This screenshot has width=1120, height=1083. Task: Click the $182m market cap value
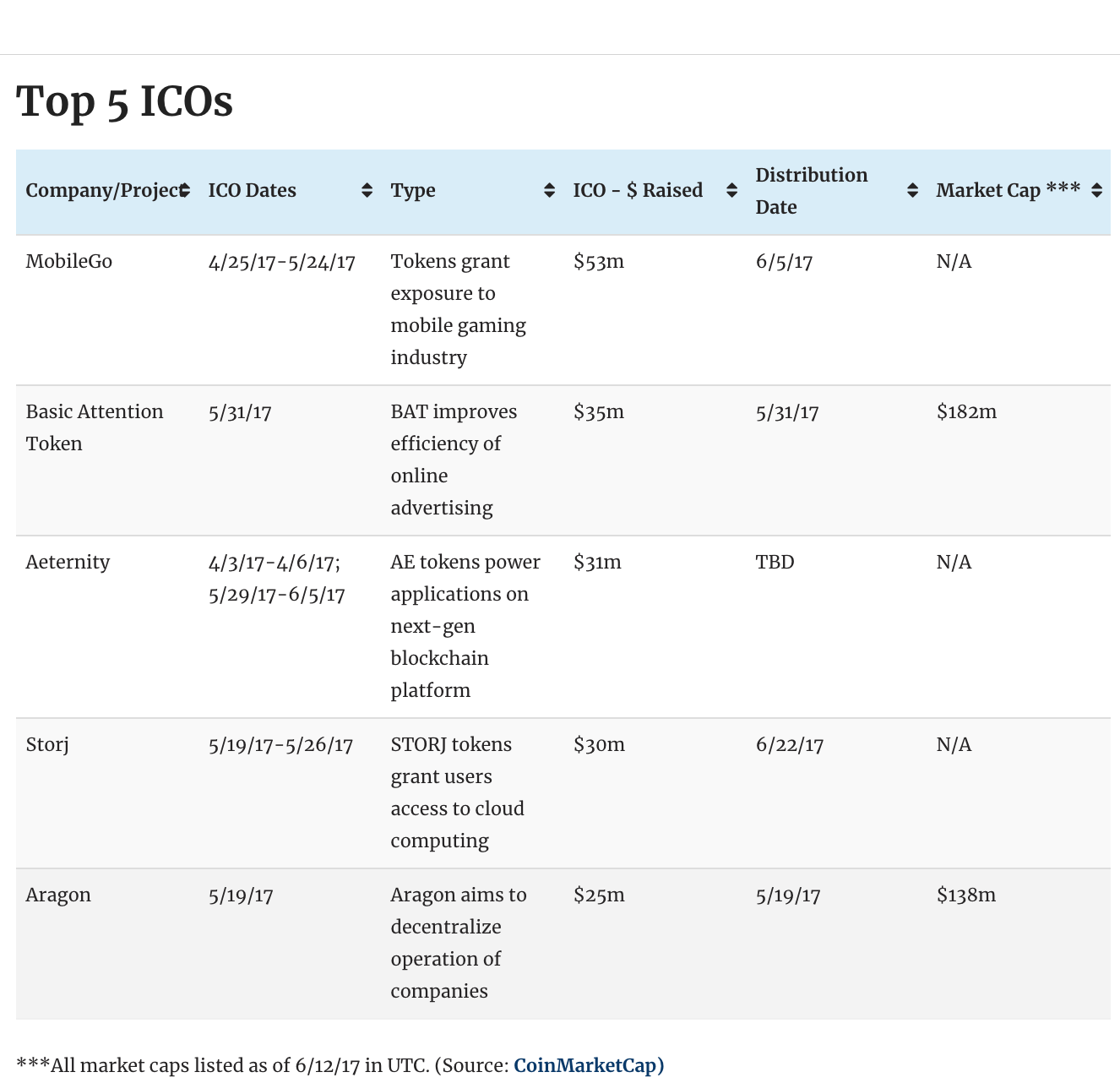tap(966, 412)
